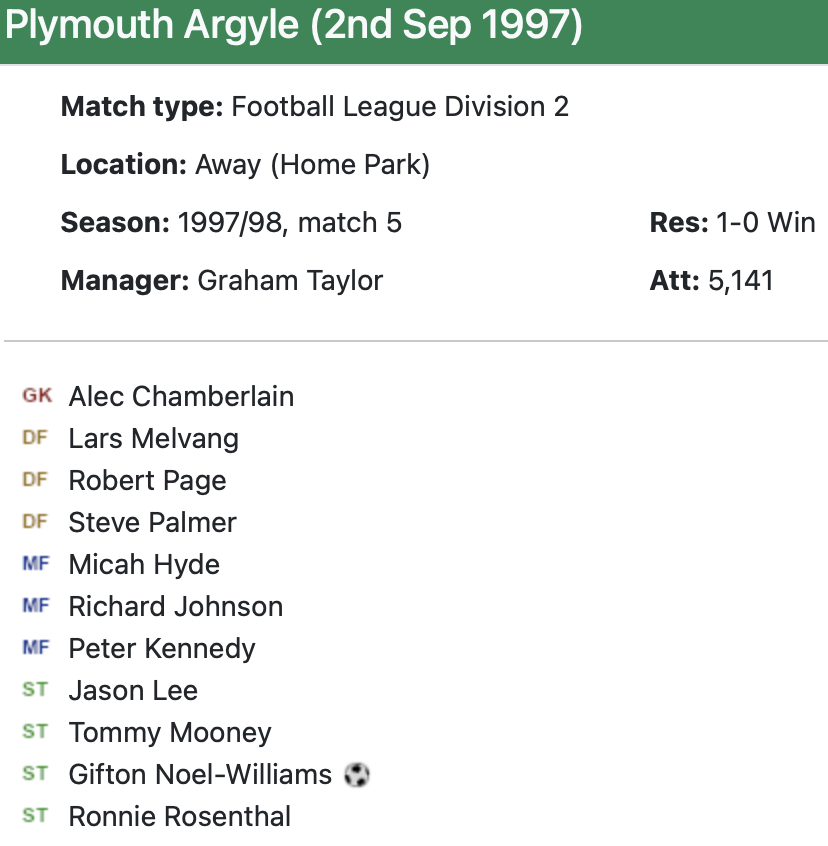Open Alec Chamberlain's player page
The height and width of the screenshot is (846, 828).
(181, 396)
